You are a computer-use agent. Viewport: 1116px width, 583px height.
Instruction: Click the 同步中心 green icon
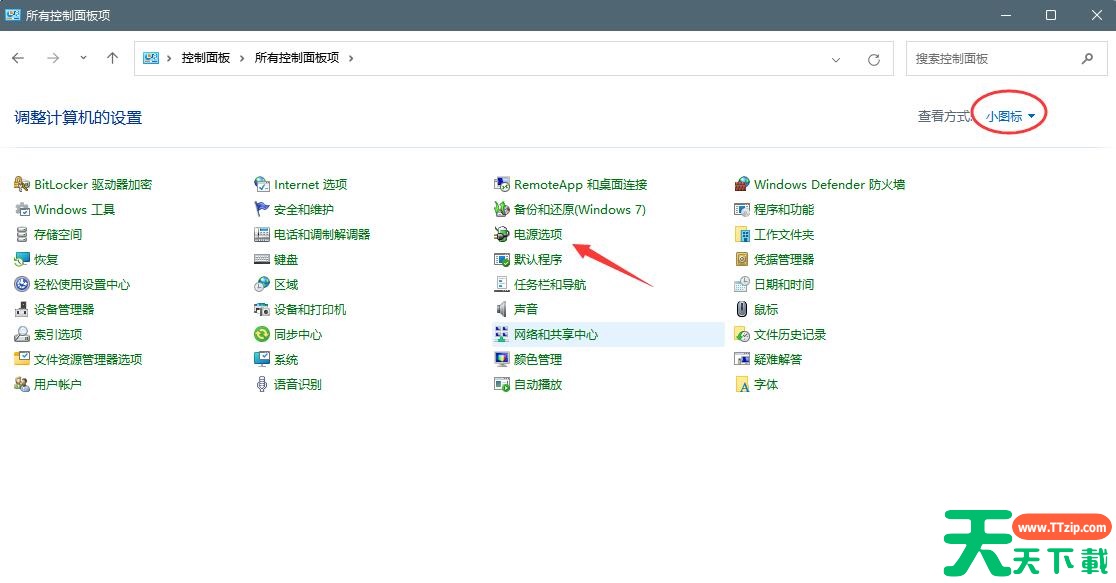point(262,334)
